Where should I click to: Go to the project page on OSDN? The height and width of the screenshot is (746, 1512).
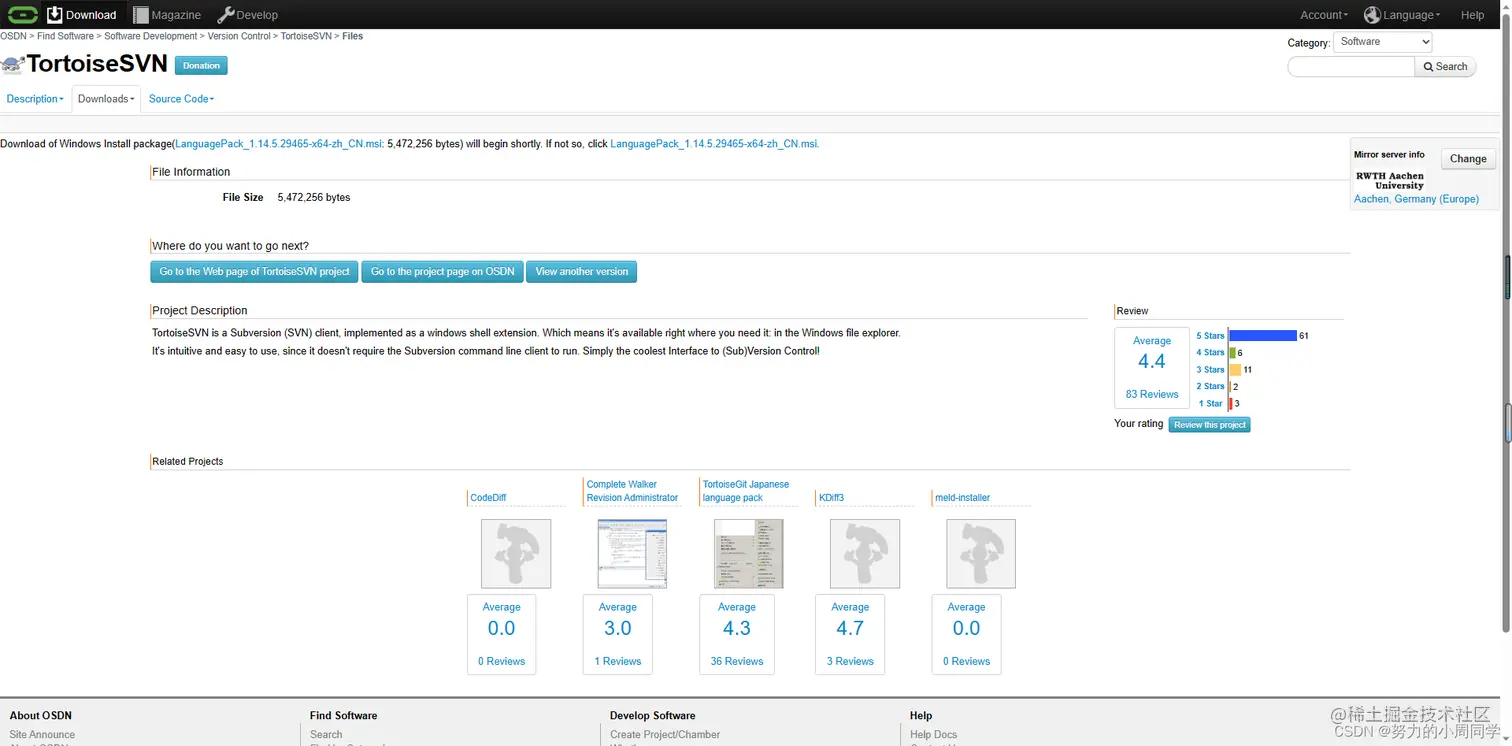pos(442,272)
